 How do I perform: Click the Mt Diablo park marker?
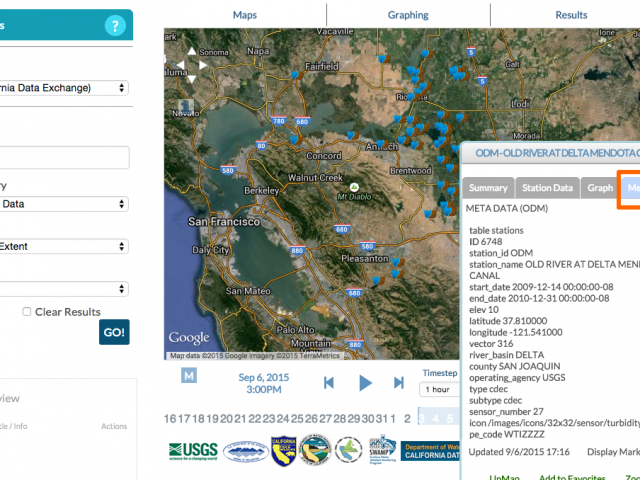tap(354, 187)
